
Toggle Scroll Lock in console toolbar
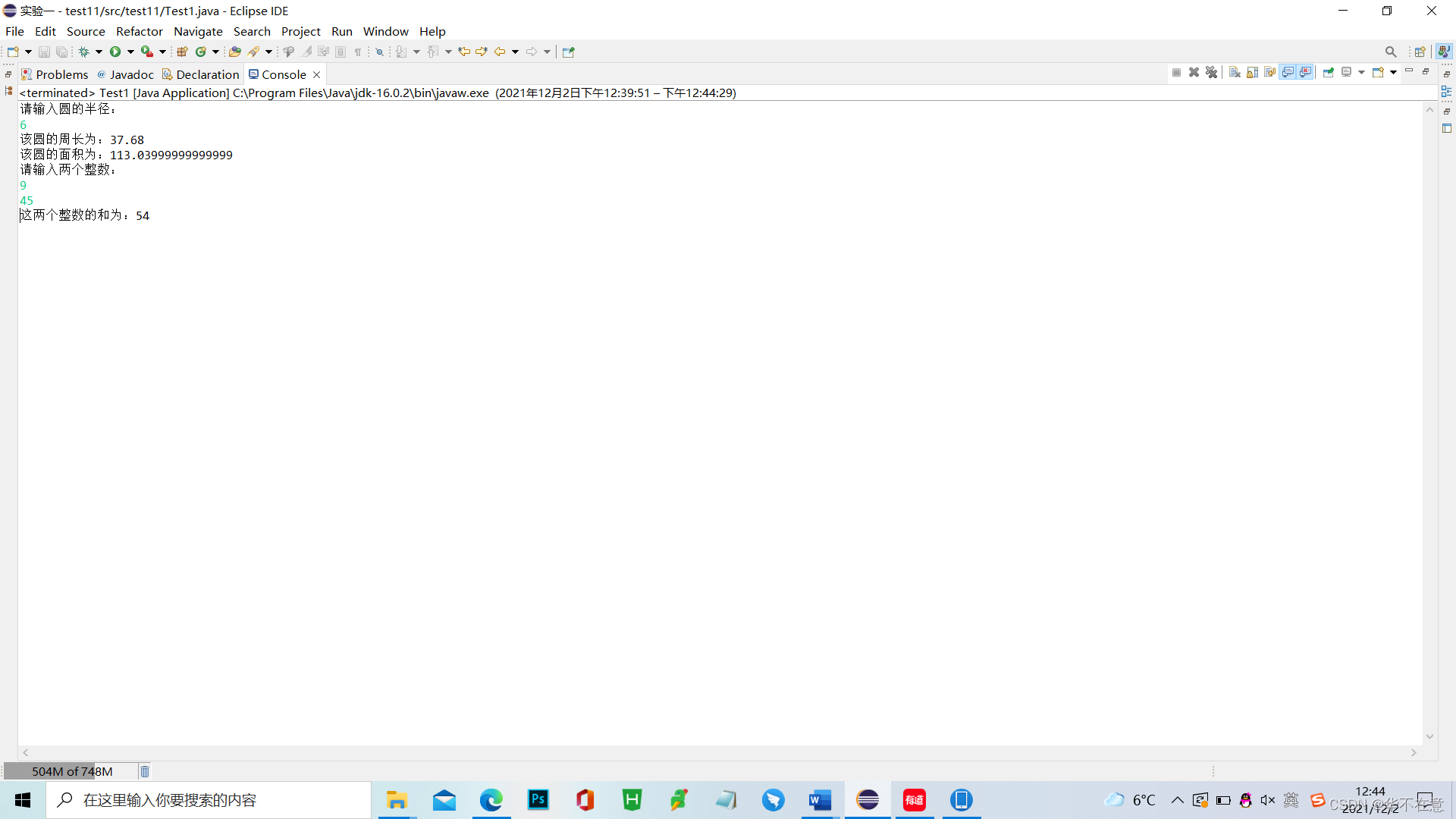coord(1252,72)
